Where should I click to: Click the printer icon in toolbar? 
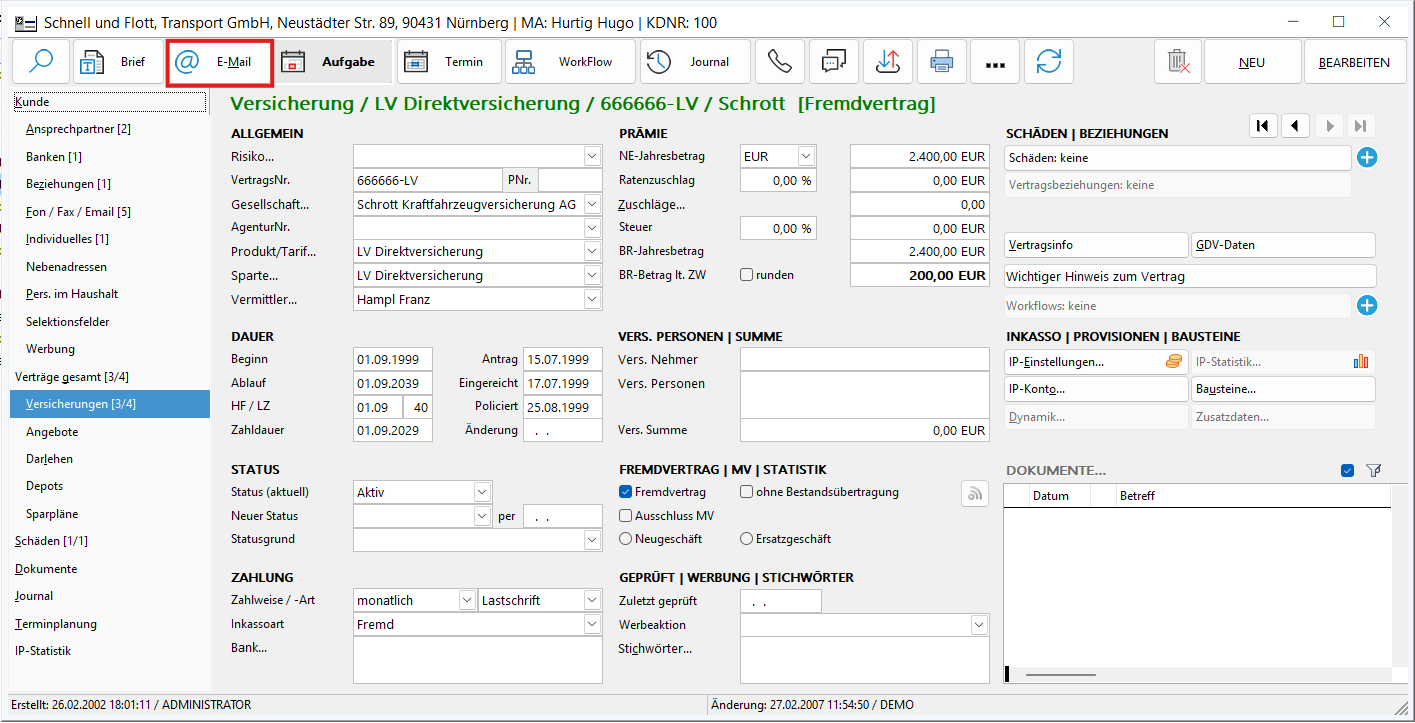(x=941, y=62)
